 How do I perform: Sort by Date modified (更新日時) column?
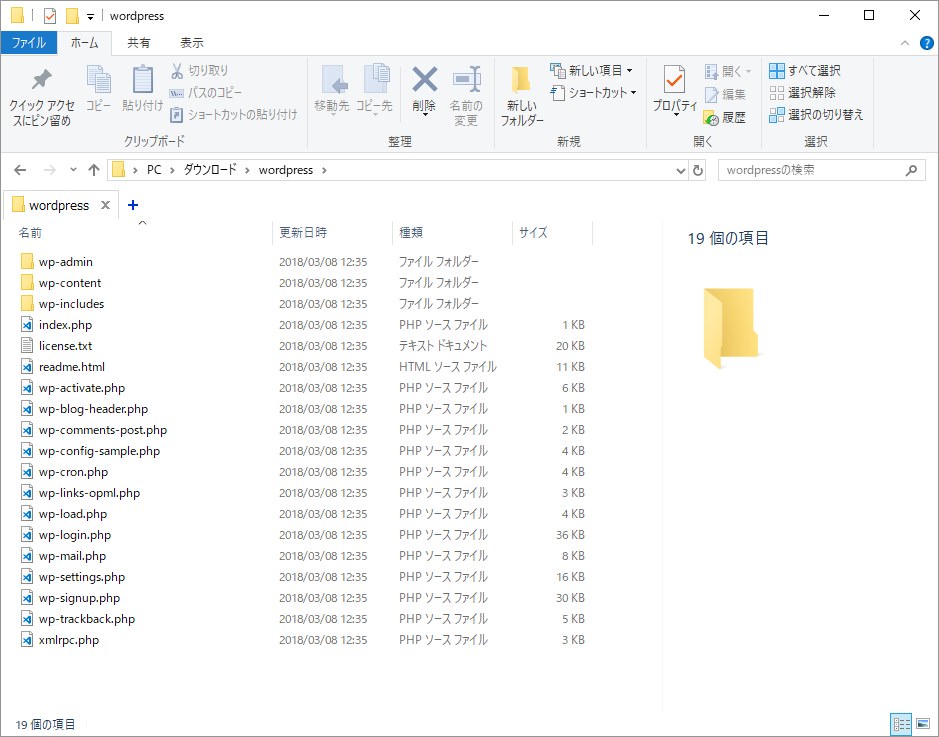click(x=332, y=232)
